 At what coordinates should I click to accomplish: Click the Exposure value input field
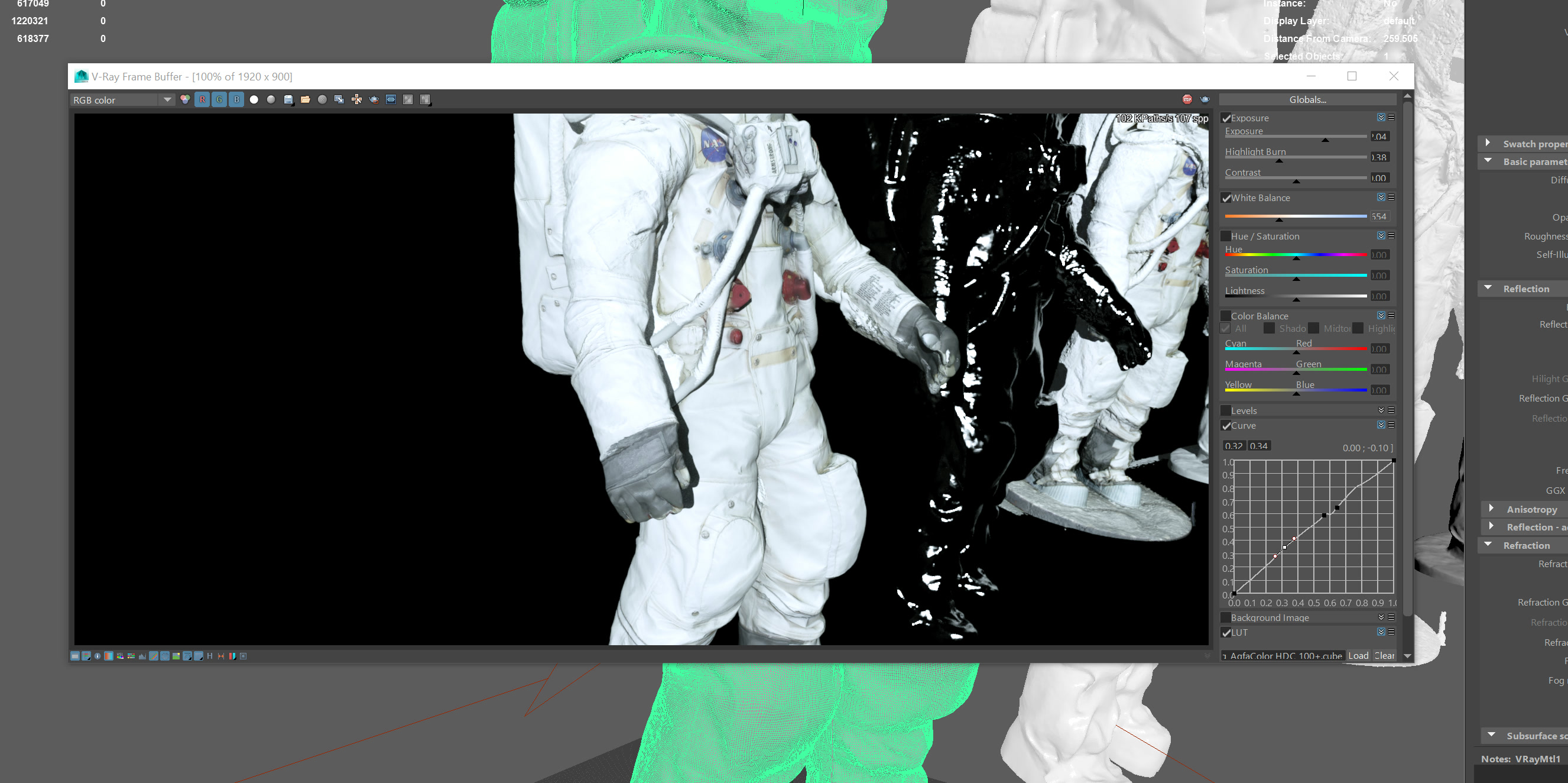pyautogui.click(x=1379, y=137)
